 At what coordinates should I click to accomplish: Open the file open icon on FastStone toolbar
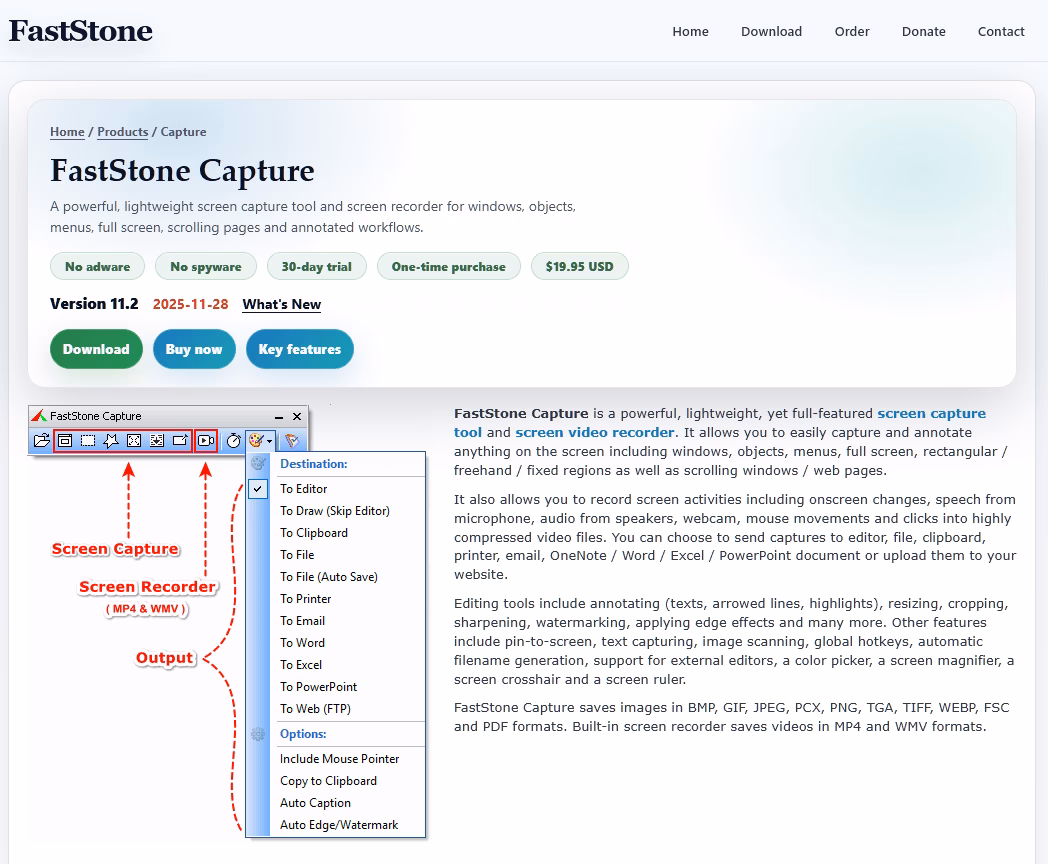tap(43, 439)
